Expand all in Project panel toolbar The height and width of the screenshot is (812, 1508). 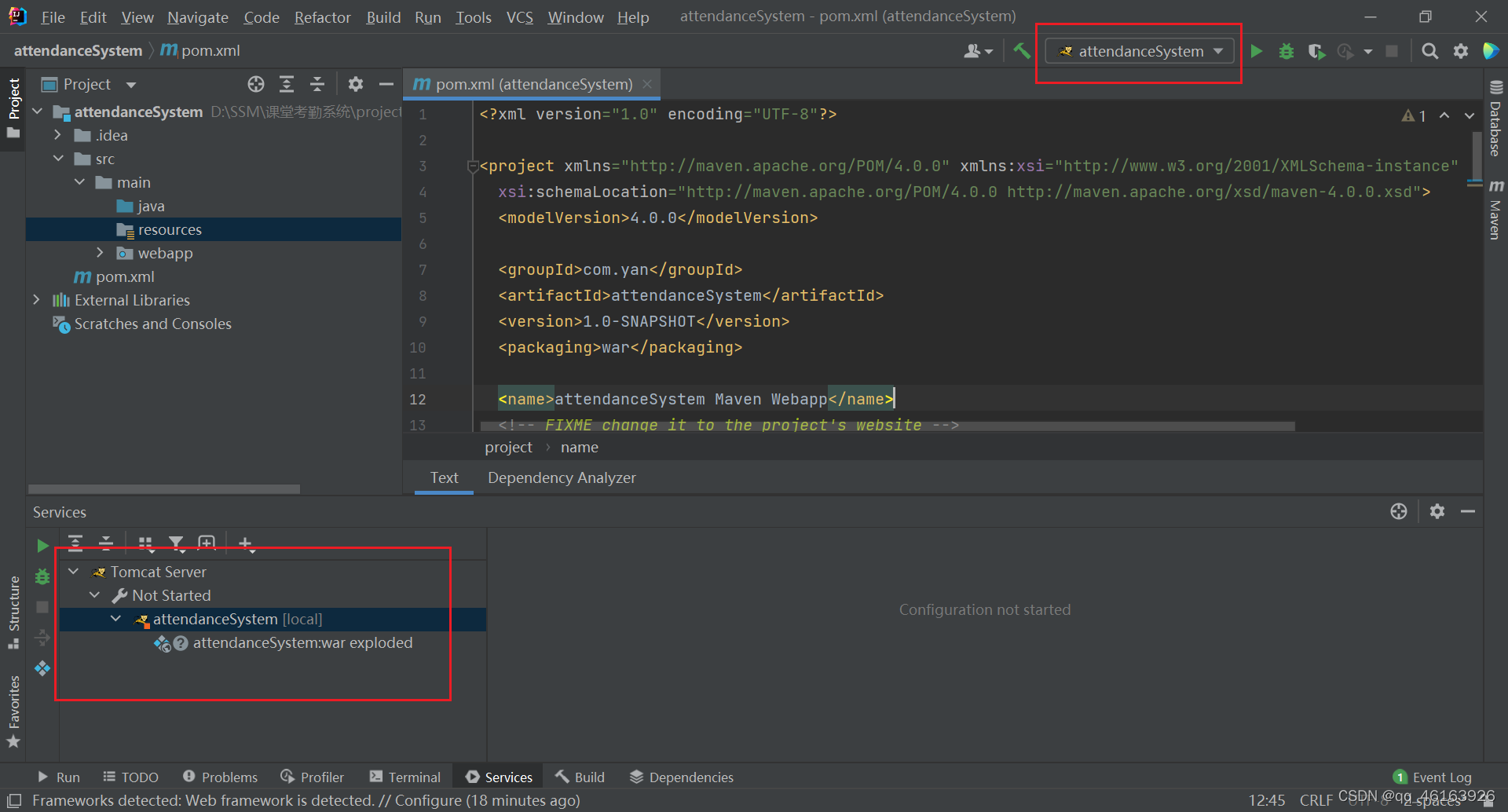click(x=287, y=84)
